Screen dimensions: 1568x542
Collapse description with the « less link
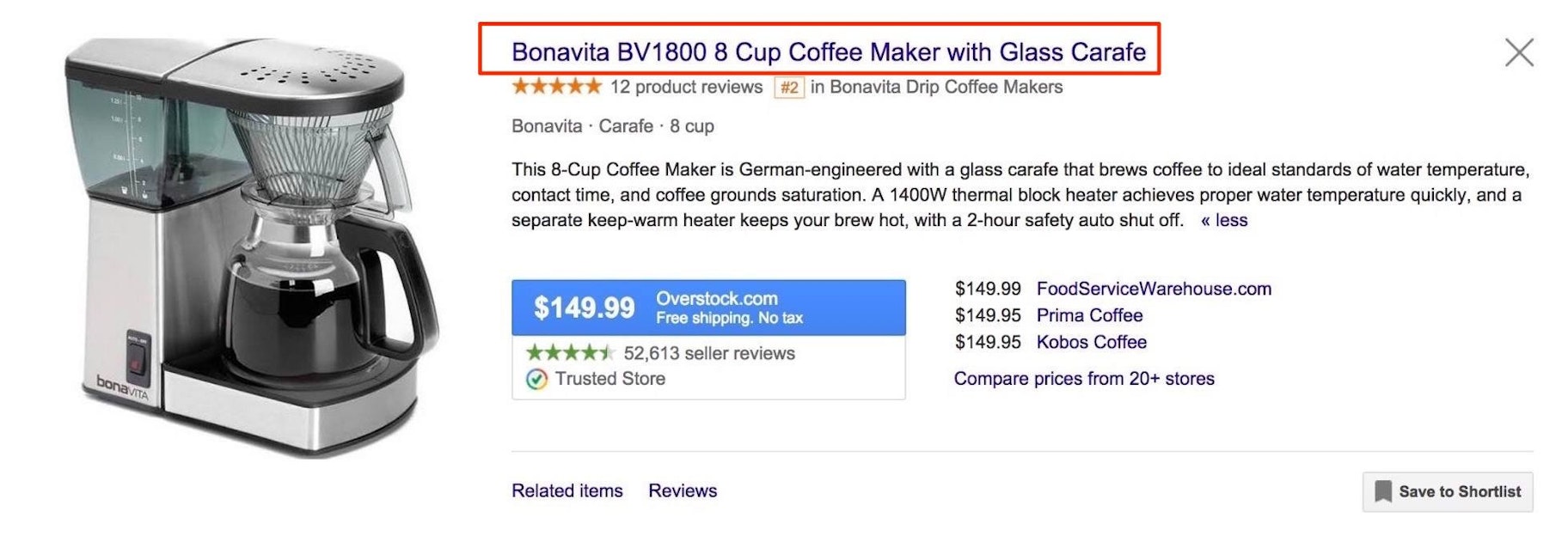coord(1224,220)
